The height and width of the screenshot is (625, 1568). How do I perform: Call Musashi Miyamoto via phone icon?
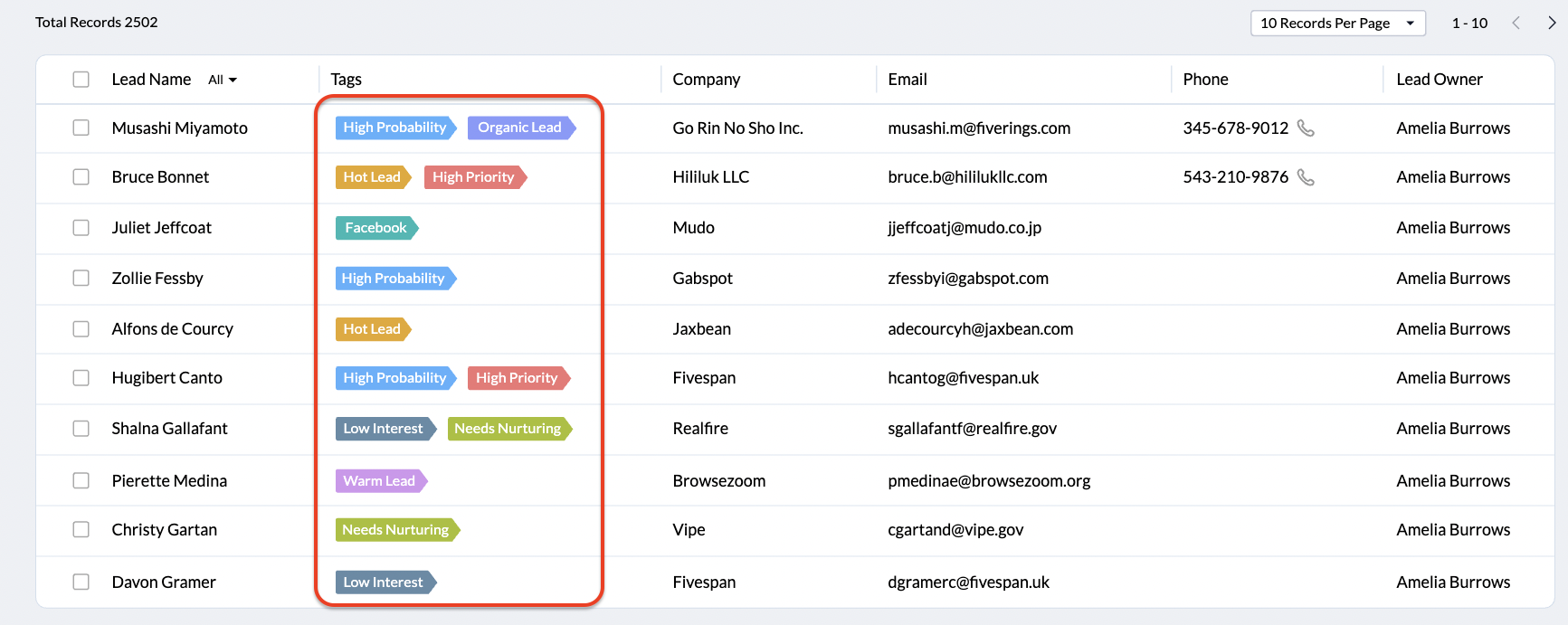1306,128
